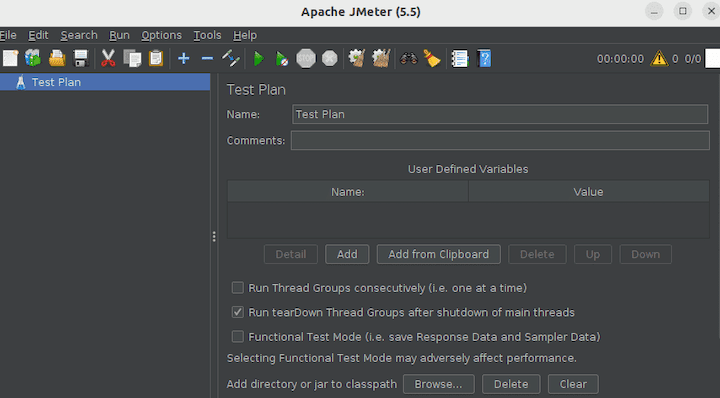Click the classpath Delete button
Screen dimensions: 720x398
(511, 384)
